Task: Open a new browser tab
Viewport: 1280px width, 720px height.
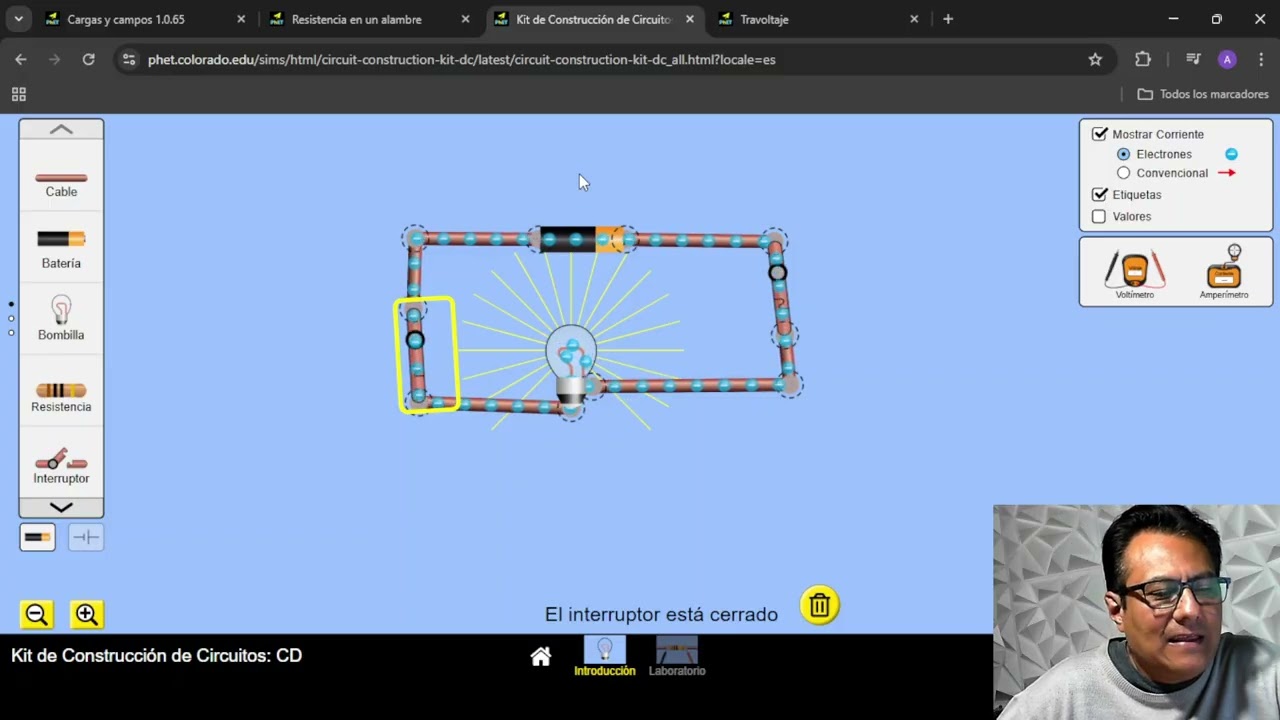Action: (x=948, y=19)
